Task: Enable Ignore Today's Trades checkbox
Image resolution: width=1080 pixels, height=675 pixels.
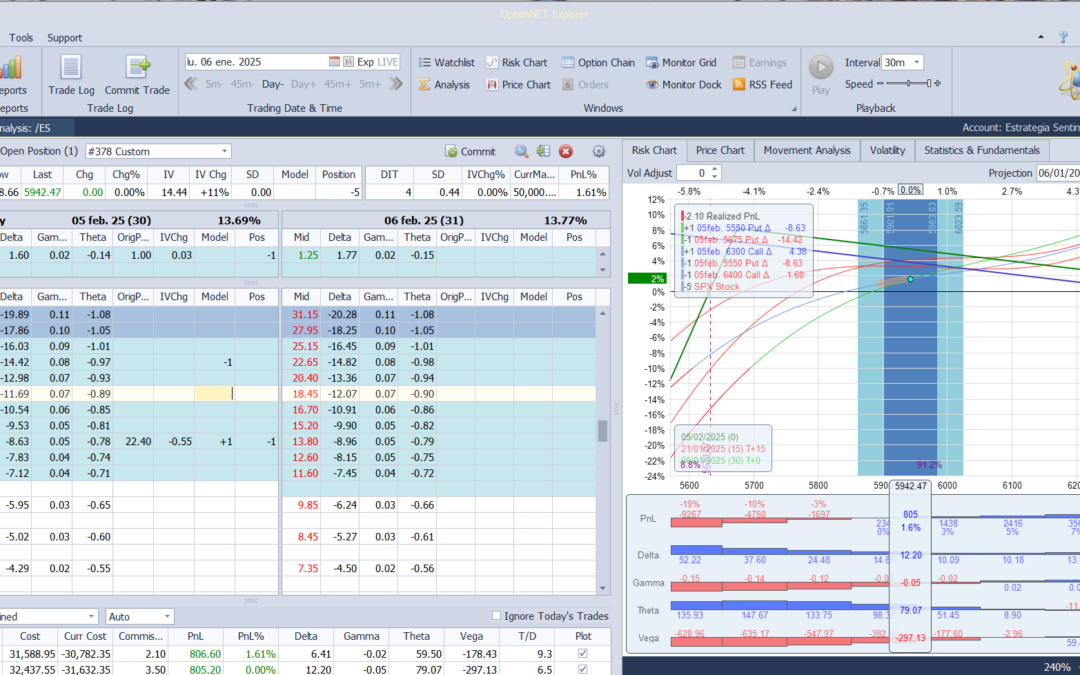Action: (x=498, y=616)
